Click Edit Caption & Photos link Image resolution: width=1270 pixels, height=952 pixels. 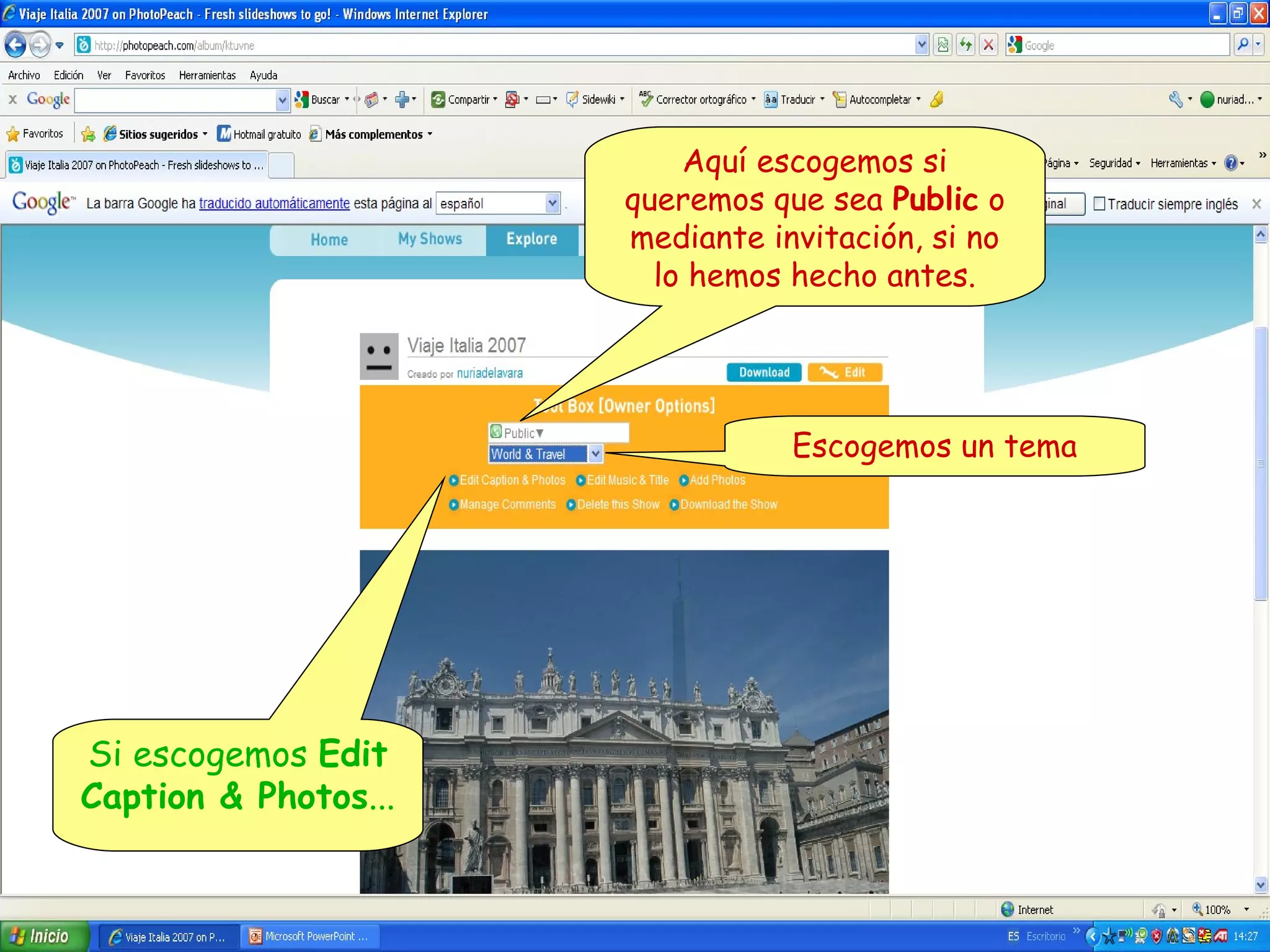(x=507, y=480)
